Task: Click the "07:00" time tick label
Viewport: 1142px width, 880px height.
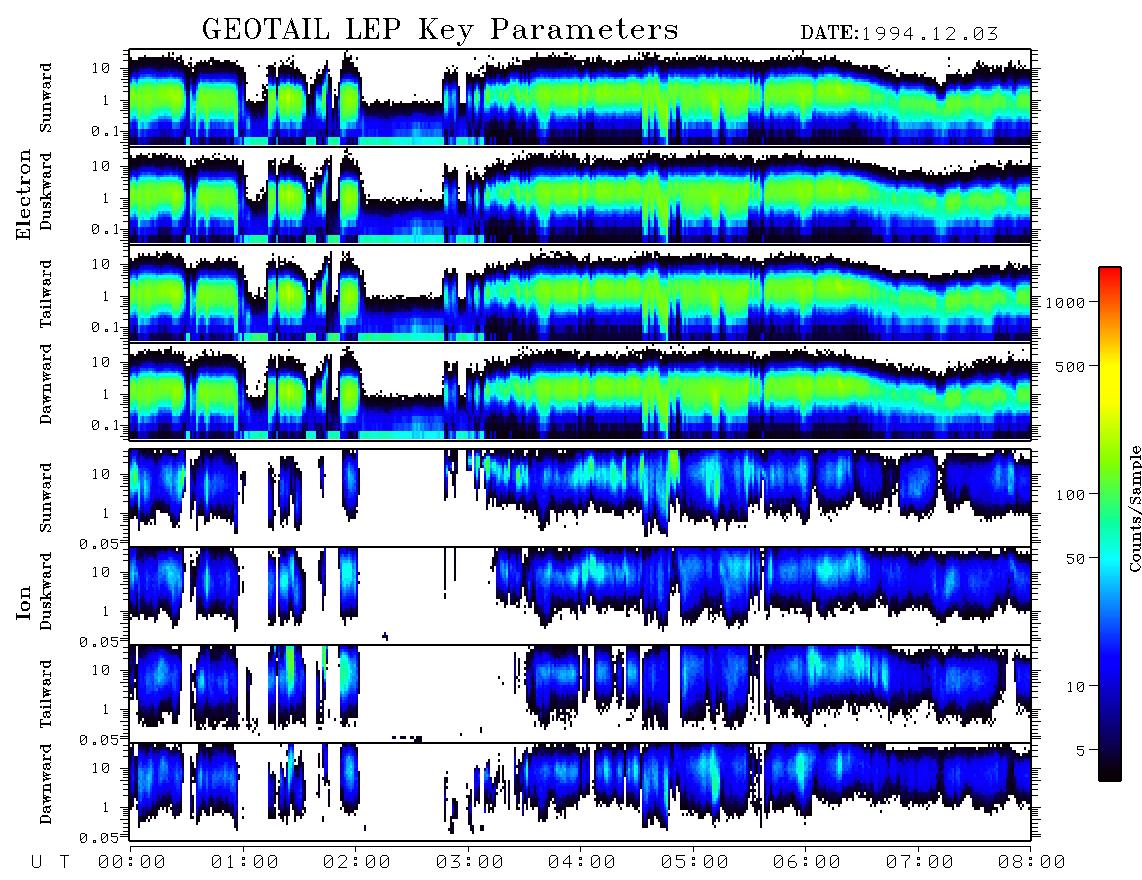Action: coord(920,862)
